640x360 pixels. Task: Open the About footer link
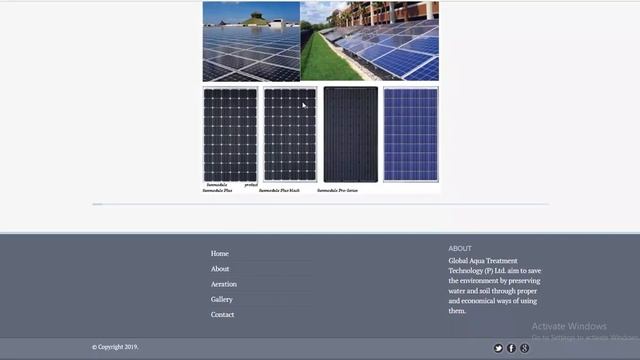pyautogui.click(x=220, y=269)
